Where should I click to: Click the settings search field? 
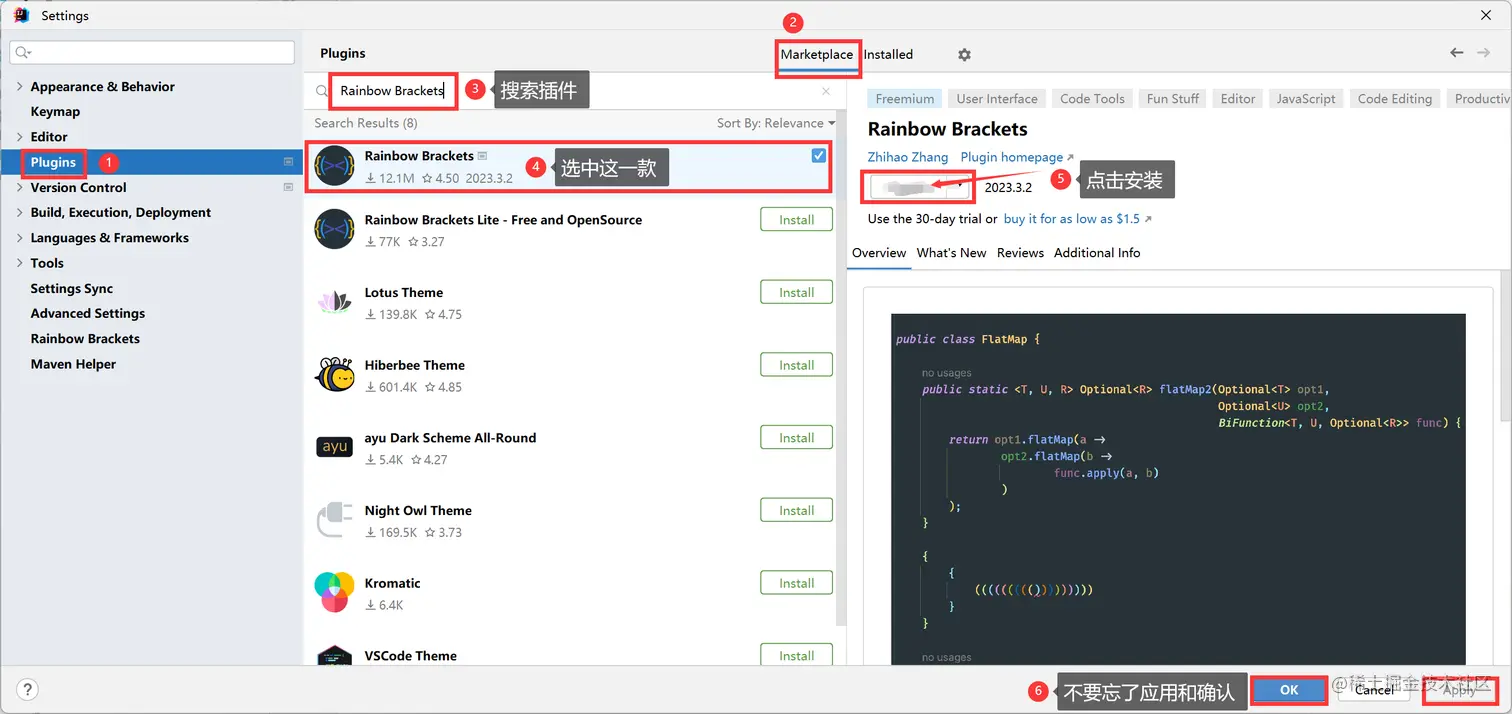[152, 52]
